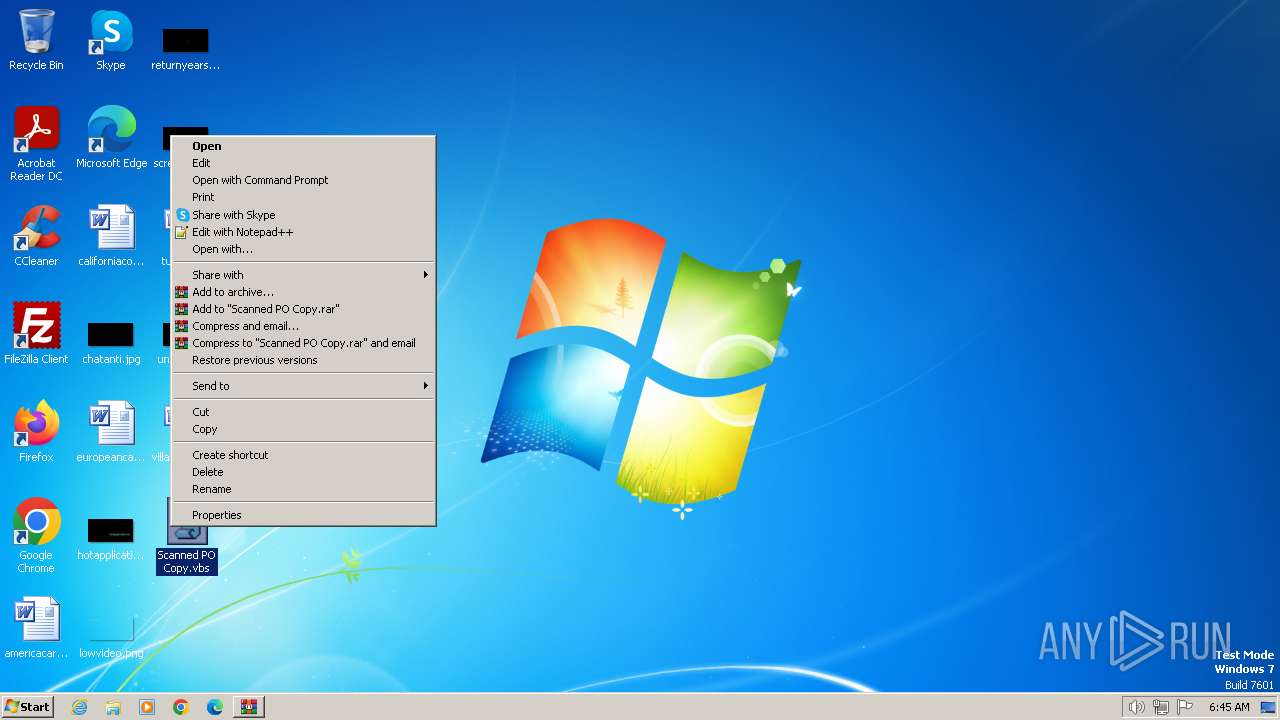The width and height of the screenshot is (1280, 720).
Task: Open the Recycle Bin desktop icon
Action: tap(36, 40)
